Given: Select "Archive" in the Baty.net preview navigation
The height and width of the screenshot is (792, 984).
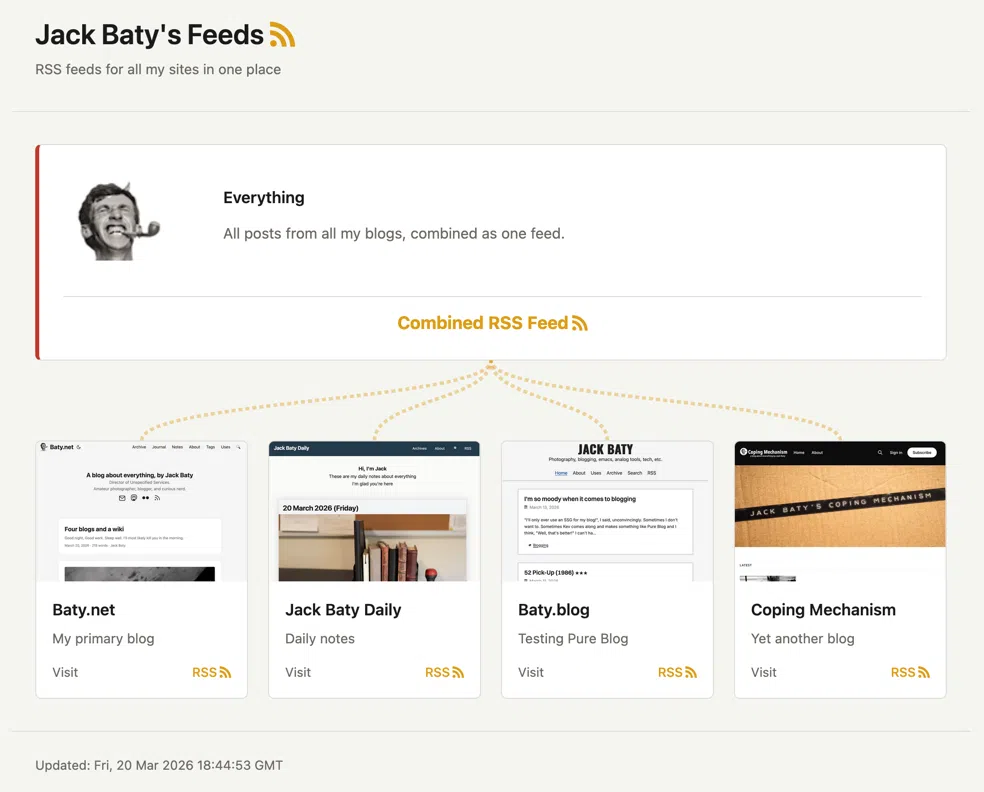Looking at the screenshot, I should [138, 447].
